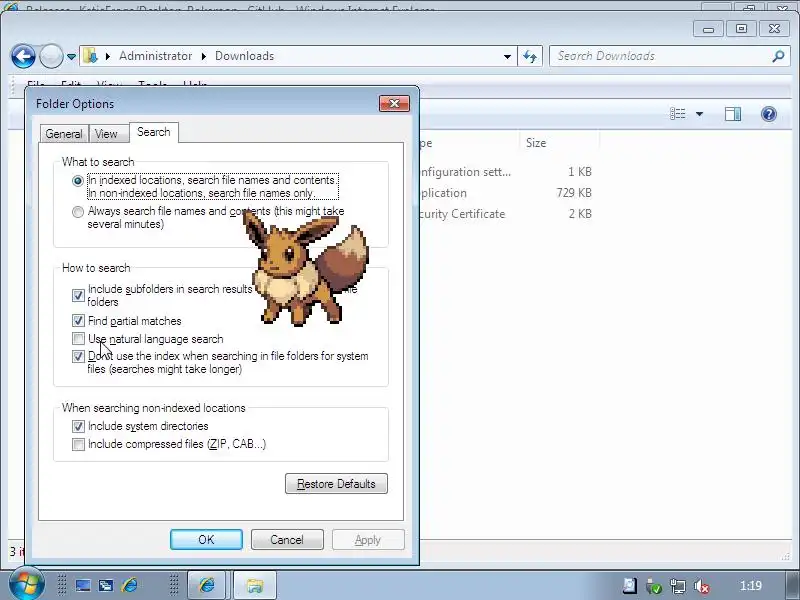Select the 729 KB application file row
Image resolution: width=800 pixels, height=600 pixels.
pos(508,193)
